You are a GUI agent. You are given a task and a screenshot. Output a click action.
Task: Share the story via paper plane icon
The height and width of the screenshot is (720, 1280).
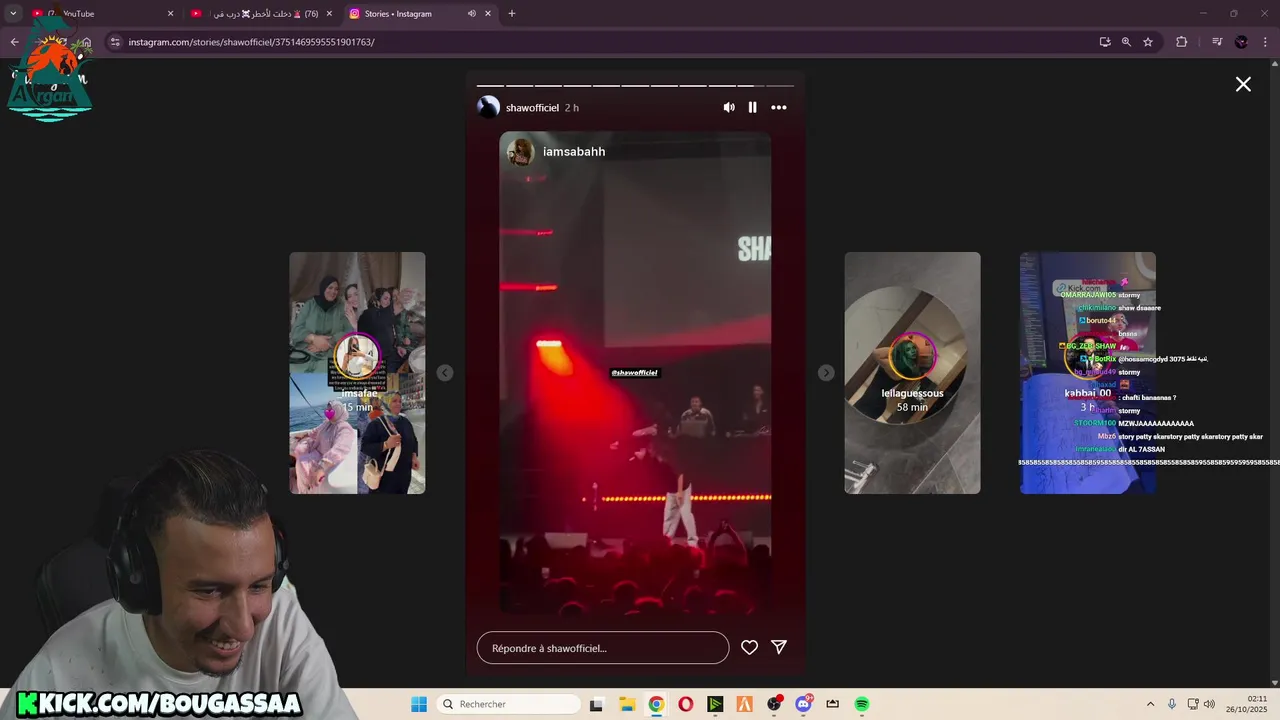(x=779, y=647)
